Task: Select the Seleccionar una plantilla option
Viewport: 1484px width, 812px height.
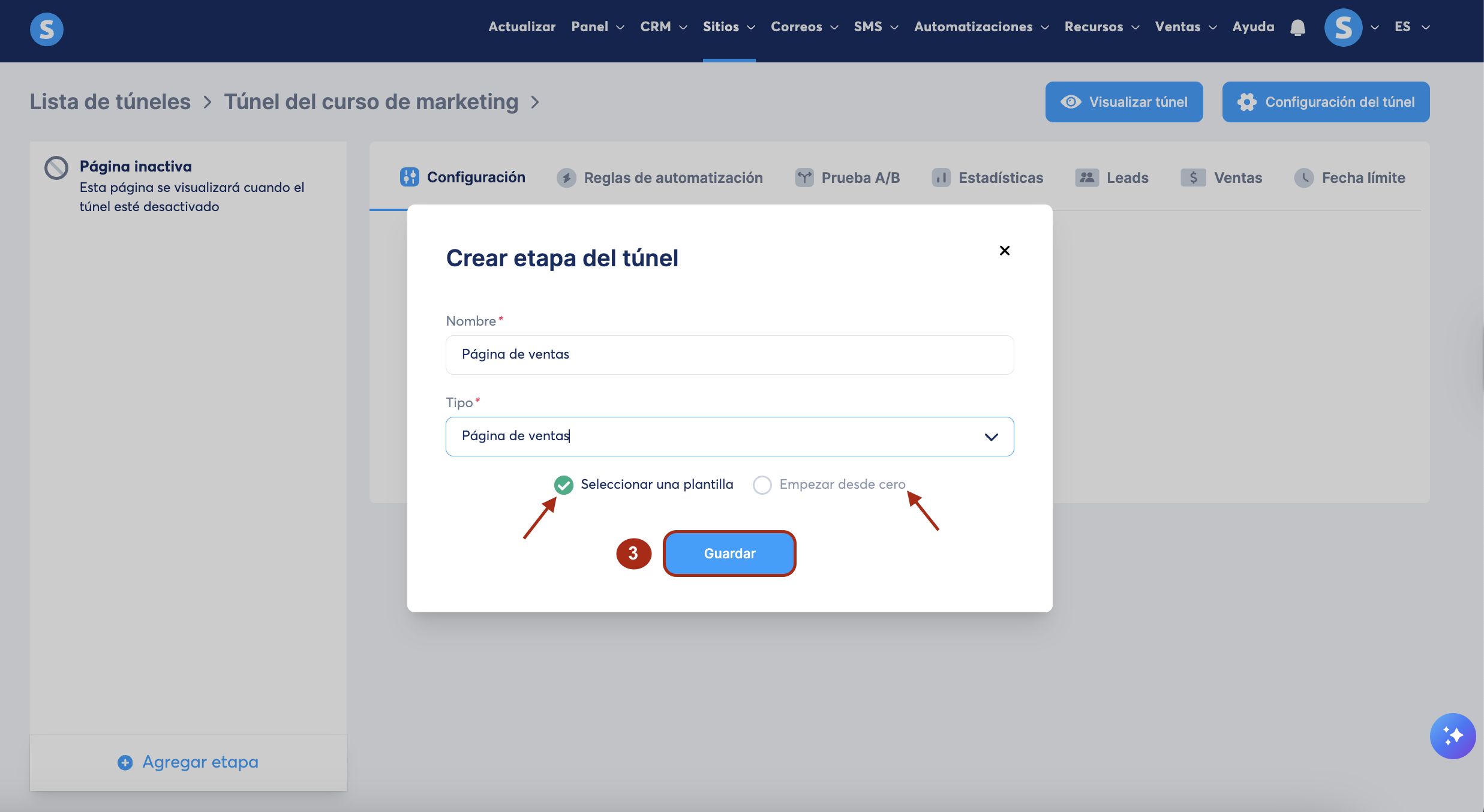Action: [564, 485]
